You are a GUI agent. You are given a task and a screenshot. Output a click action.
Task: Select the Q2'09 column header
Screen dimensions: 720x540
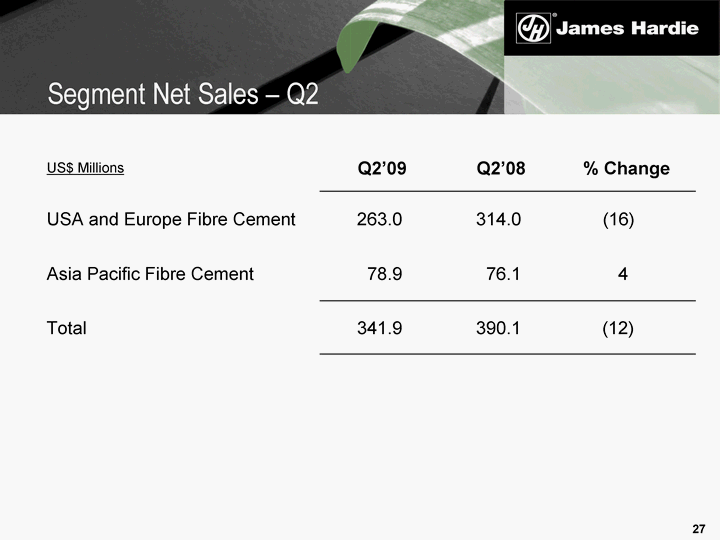382,168
